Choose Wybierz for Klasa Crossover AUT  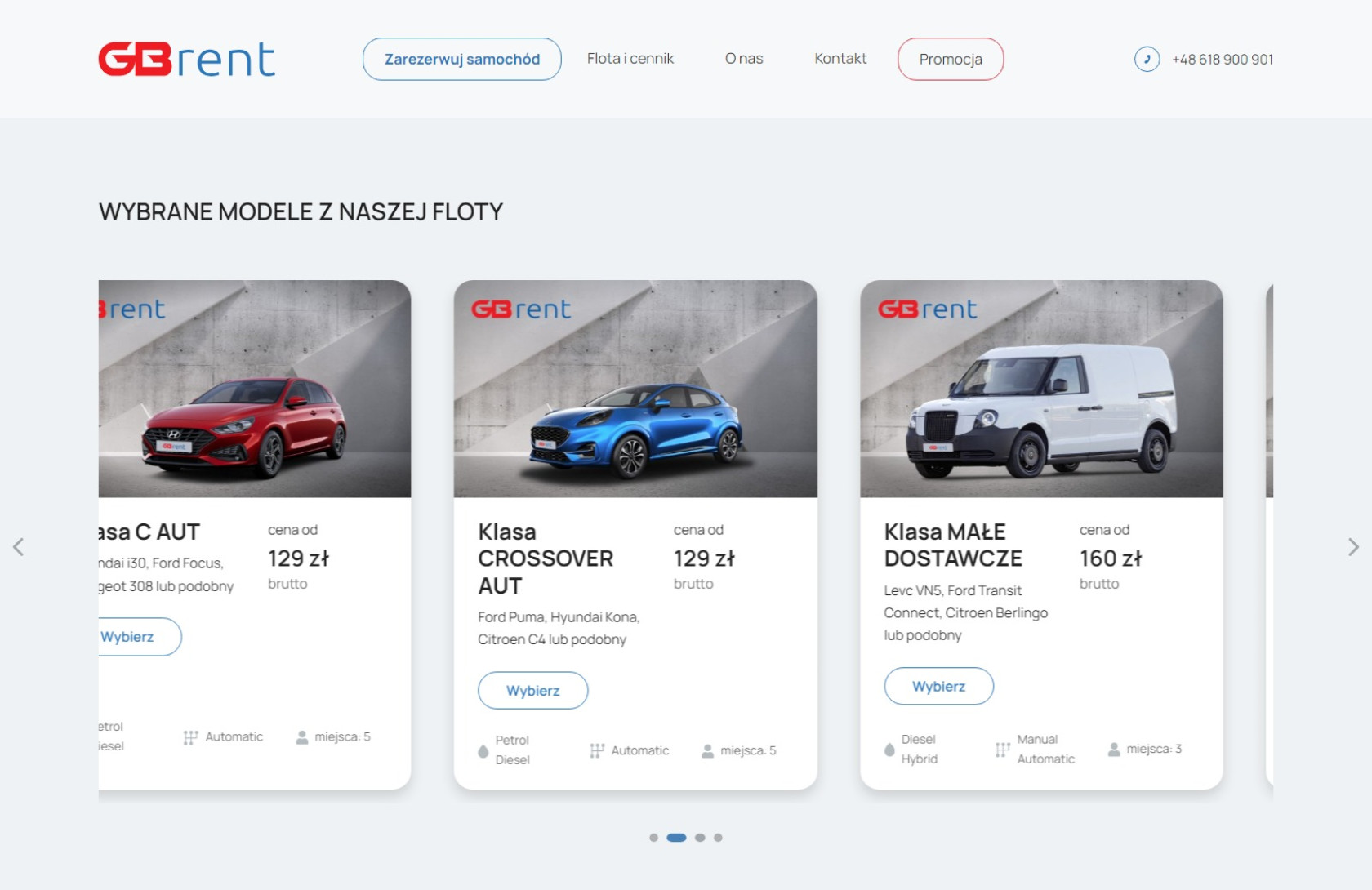click(532, 691)
